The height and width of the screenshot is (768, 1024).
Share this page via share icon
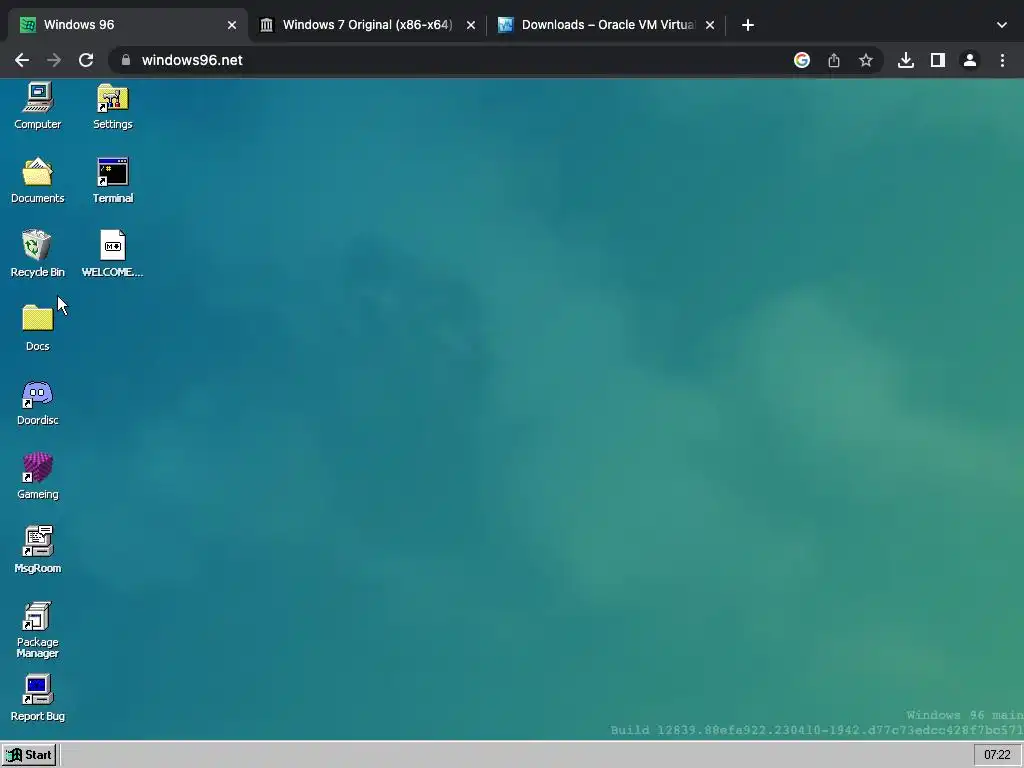click(834, 60)
